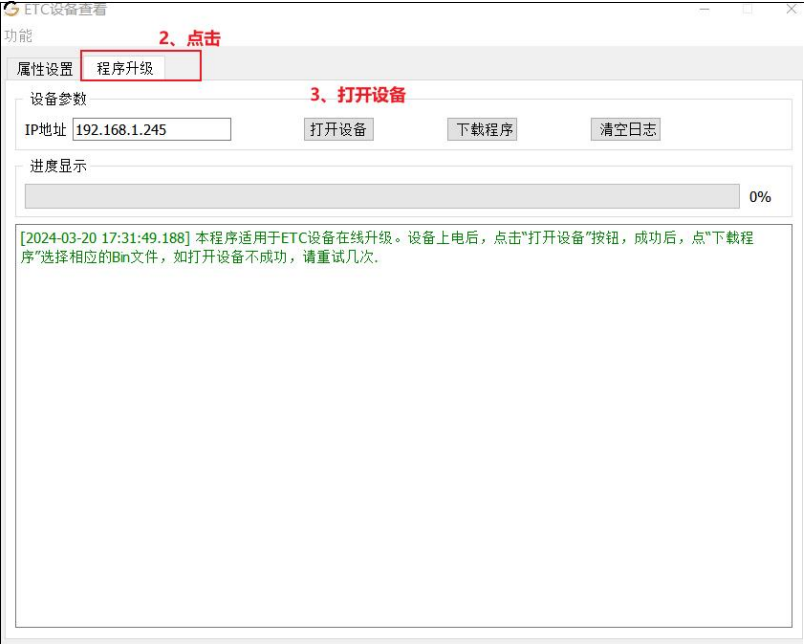Click the red 3、打开设备 annotation
Screen dimensions: 804x644
358,95
